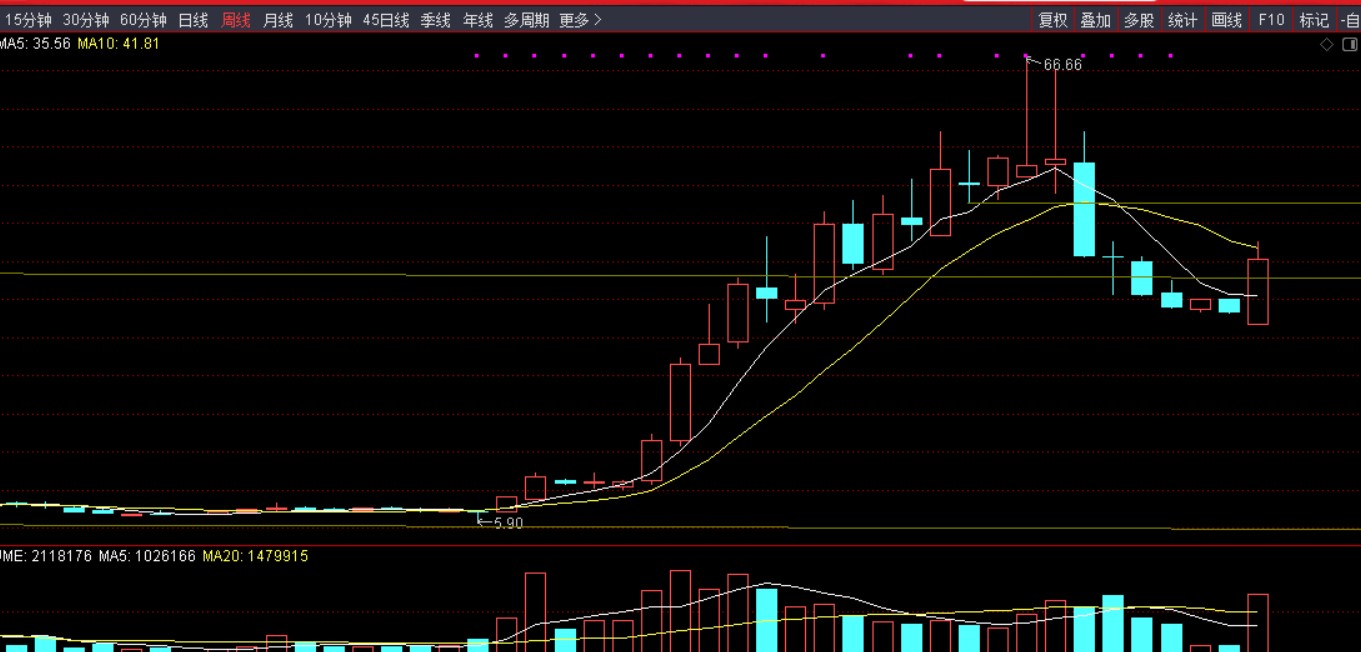Switch to 年线 yearly view
The image size is (1361, 652).
point(478,20)
